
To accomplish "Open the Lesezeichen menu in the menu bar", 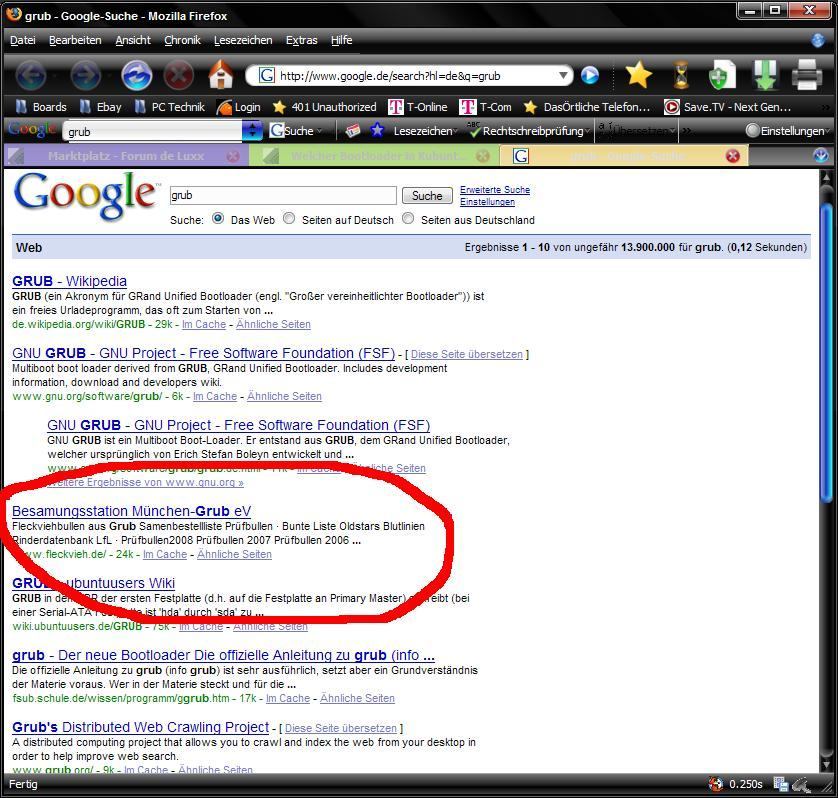I will (x=243, y=40).
